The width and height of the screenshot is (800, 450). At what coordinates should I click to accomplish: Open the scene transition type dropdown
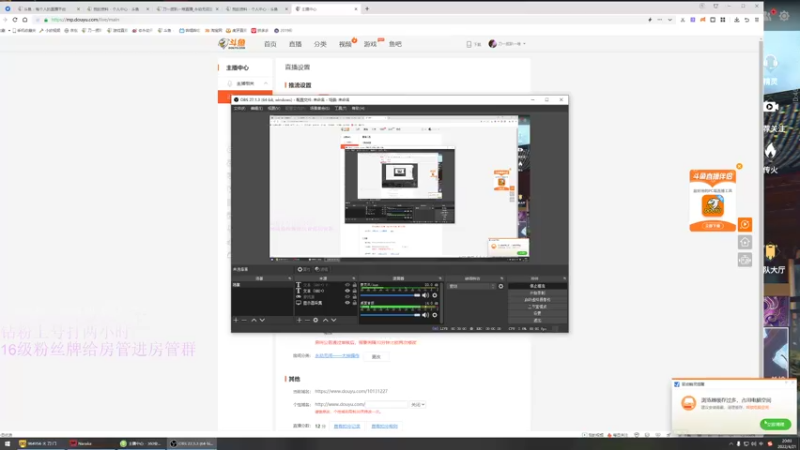click(472, 286)
